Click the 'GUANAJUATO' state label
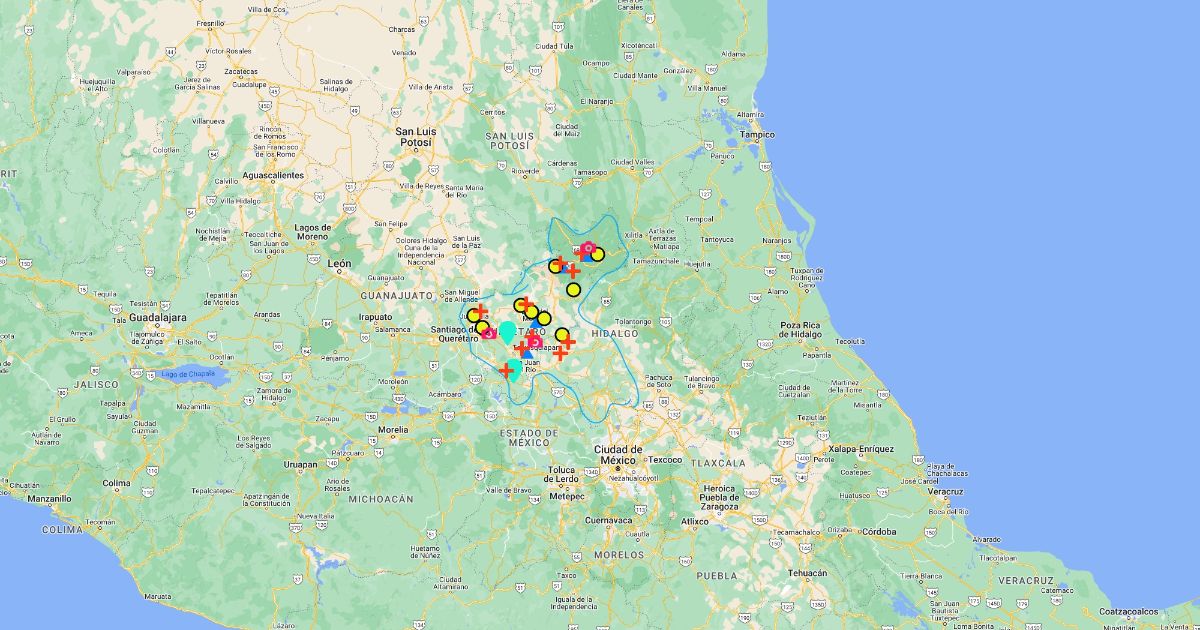Image resolution: width=1200 pixels, height=630 pixels. (x=398, y=296)
